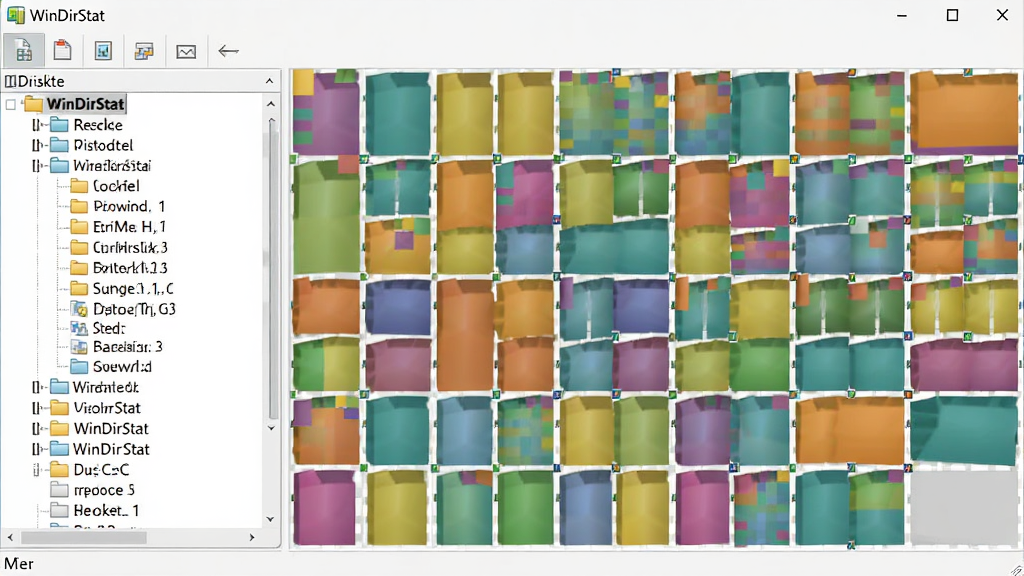
Task: Click the Driskte column header
Action: (x=141, y=81)
